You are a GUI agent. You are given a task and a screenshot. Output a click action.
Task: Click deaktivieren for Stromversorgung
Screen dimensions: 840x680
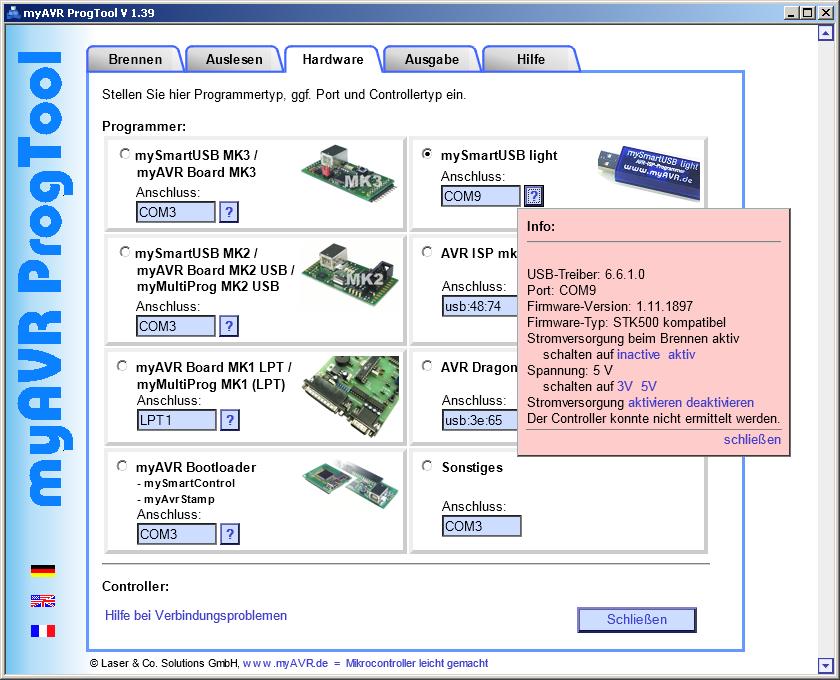point(720,402)
